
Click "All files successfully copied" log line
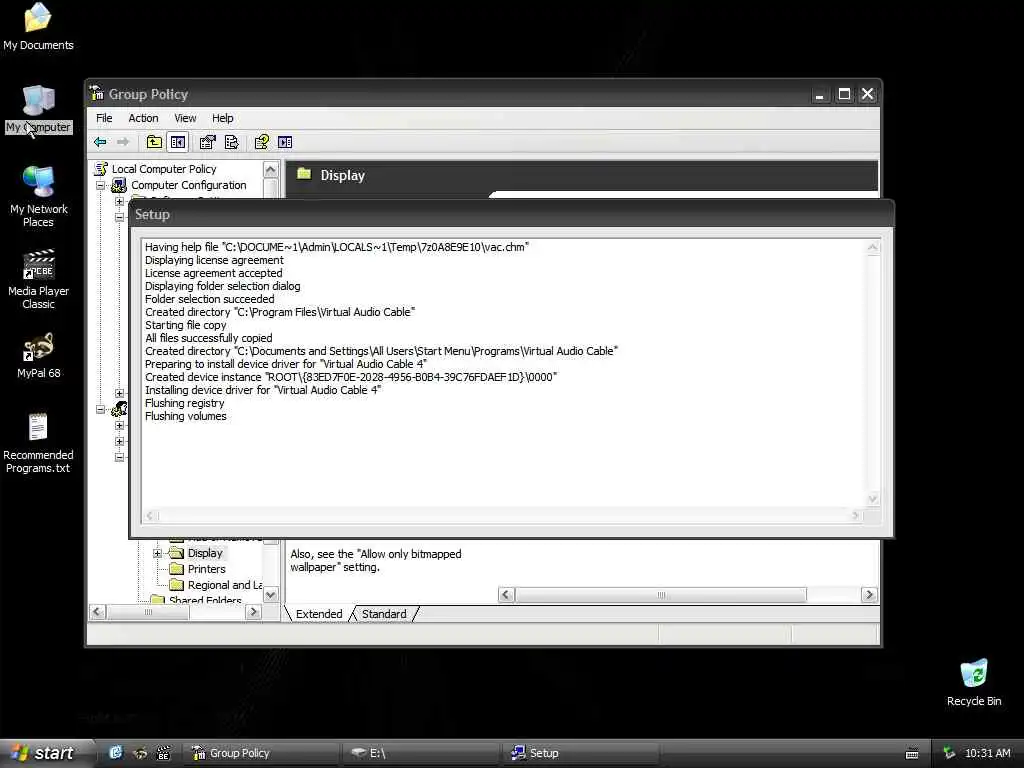pos(208,338)
